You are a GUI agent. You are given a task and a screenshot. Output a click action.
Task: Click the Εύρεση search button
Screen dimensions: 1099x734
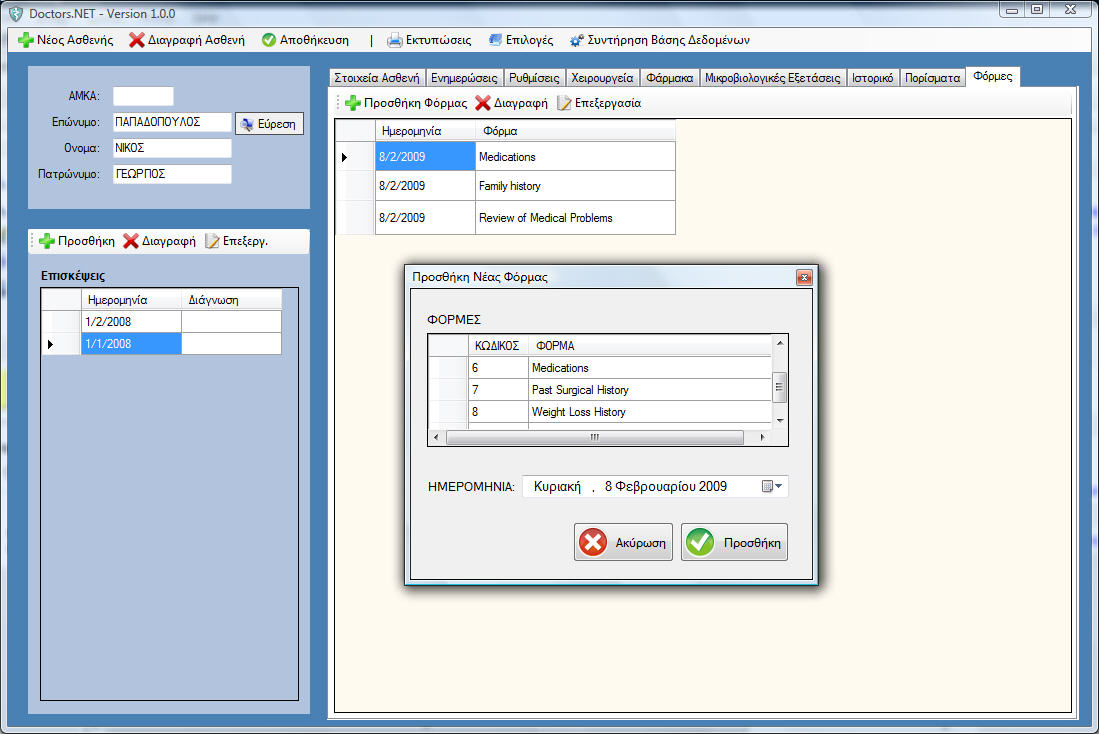click(x=269, y=124)
